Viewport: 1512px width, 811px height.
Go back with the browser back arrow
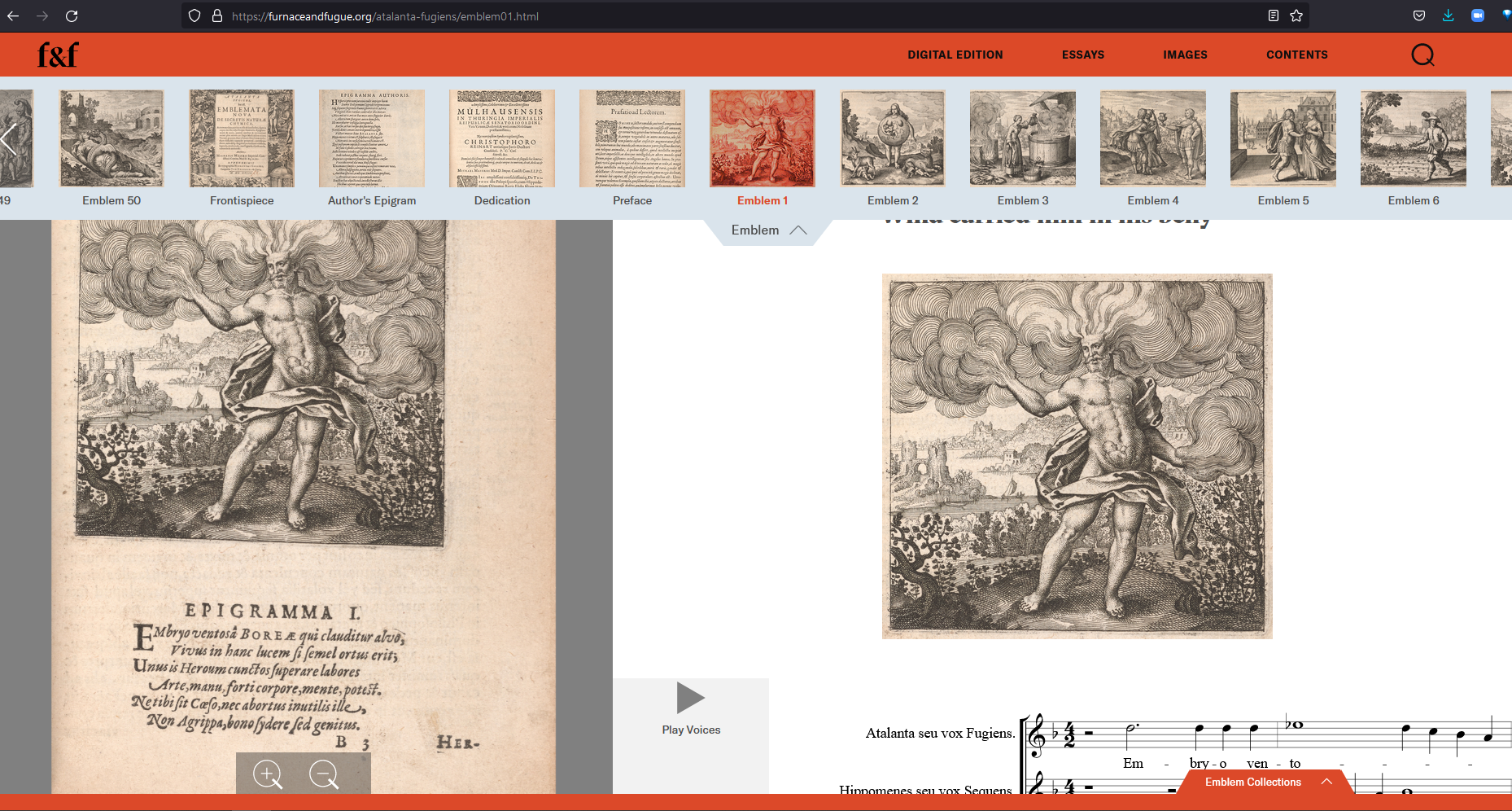(13, 15)
